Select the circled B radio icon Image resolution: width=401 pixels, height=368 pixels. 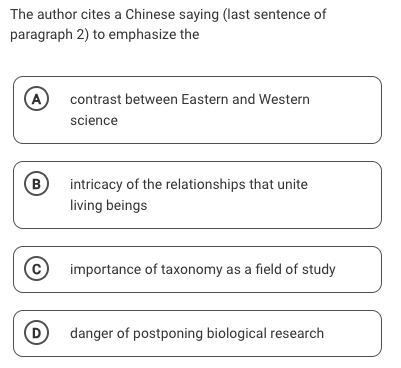point(37,184)
